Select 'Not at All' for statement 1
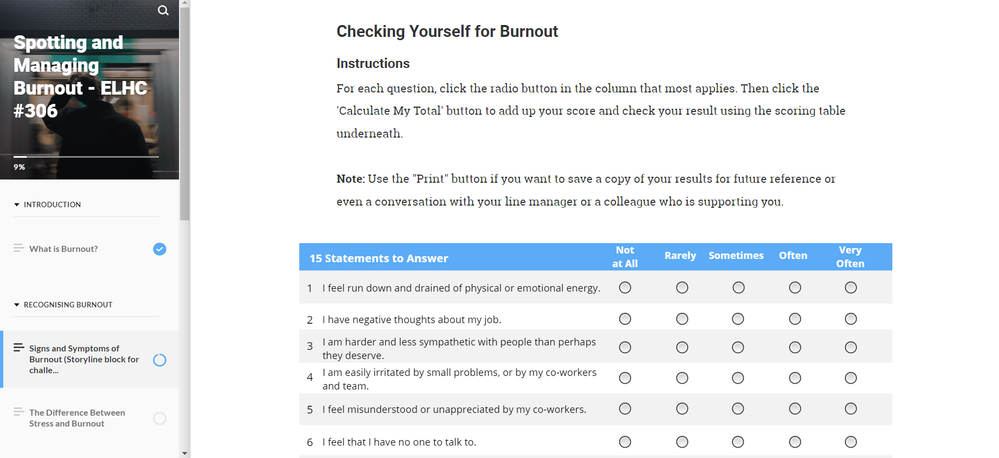 pos(625,288)
